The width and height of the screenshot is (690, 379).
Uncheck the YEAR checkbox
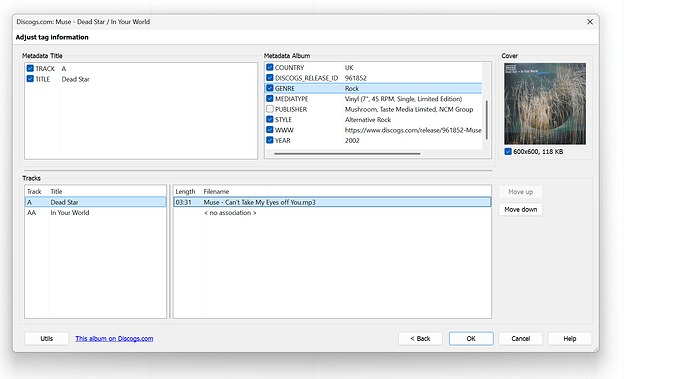coord(270,140)
